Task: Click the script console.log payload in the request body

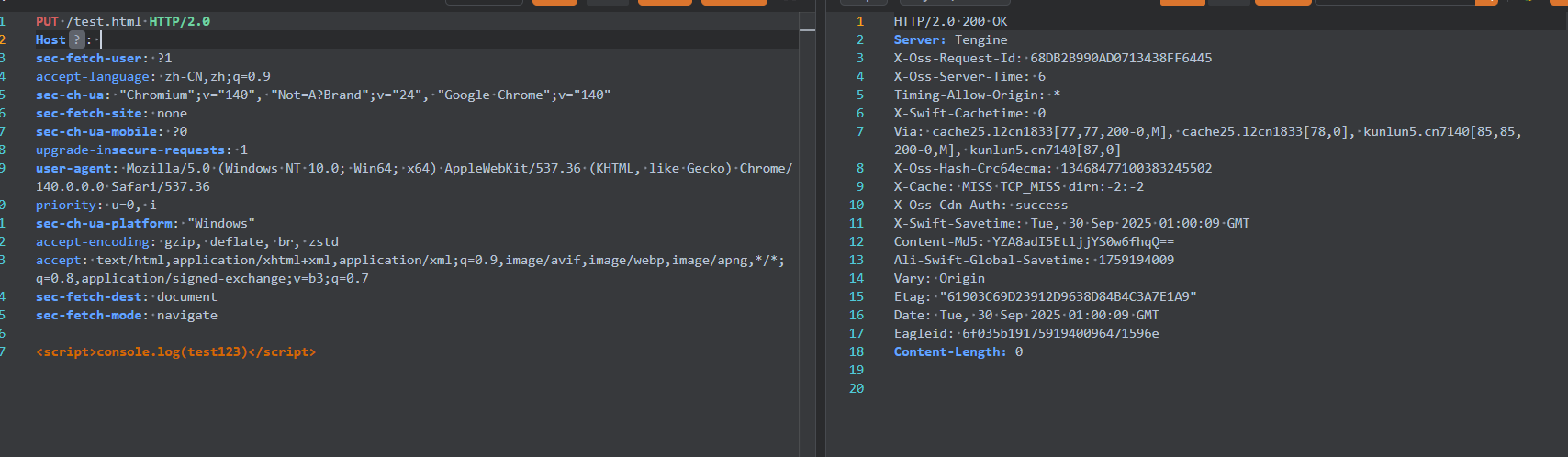Action: pos(175,351)
